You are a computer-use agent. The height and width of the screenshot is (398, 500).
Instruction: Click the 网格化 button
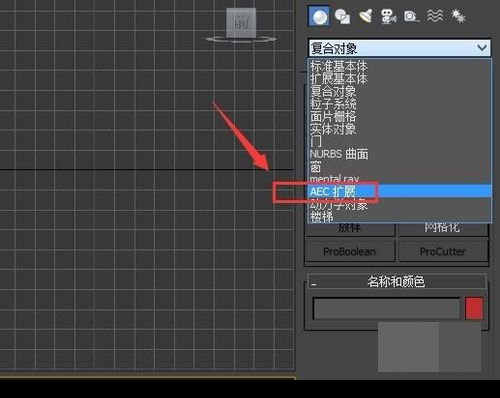pyautogui.click(x=443, y=229)
